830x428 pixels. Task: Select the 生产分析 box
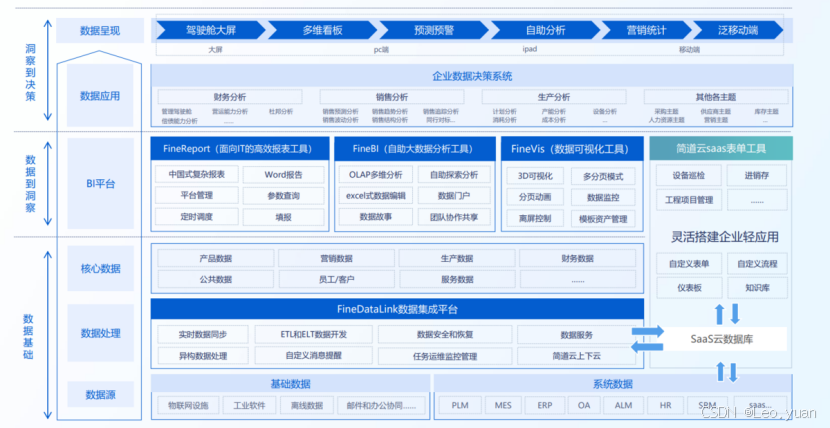click(554, 97)
